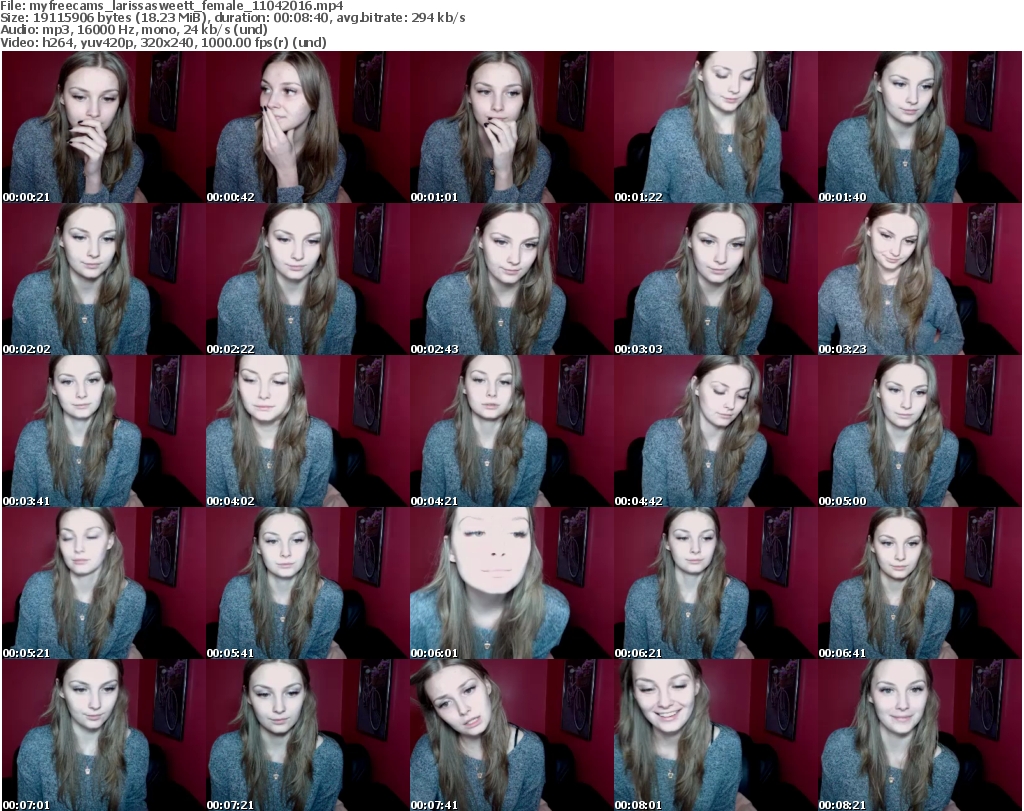Pick the overexposed frame labeled 00:06:01
This screenshot has width=1024, height=811.
point(511,583)
